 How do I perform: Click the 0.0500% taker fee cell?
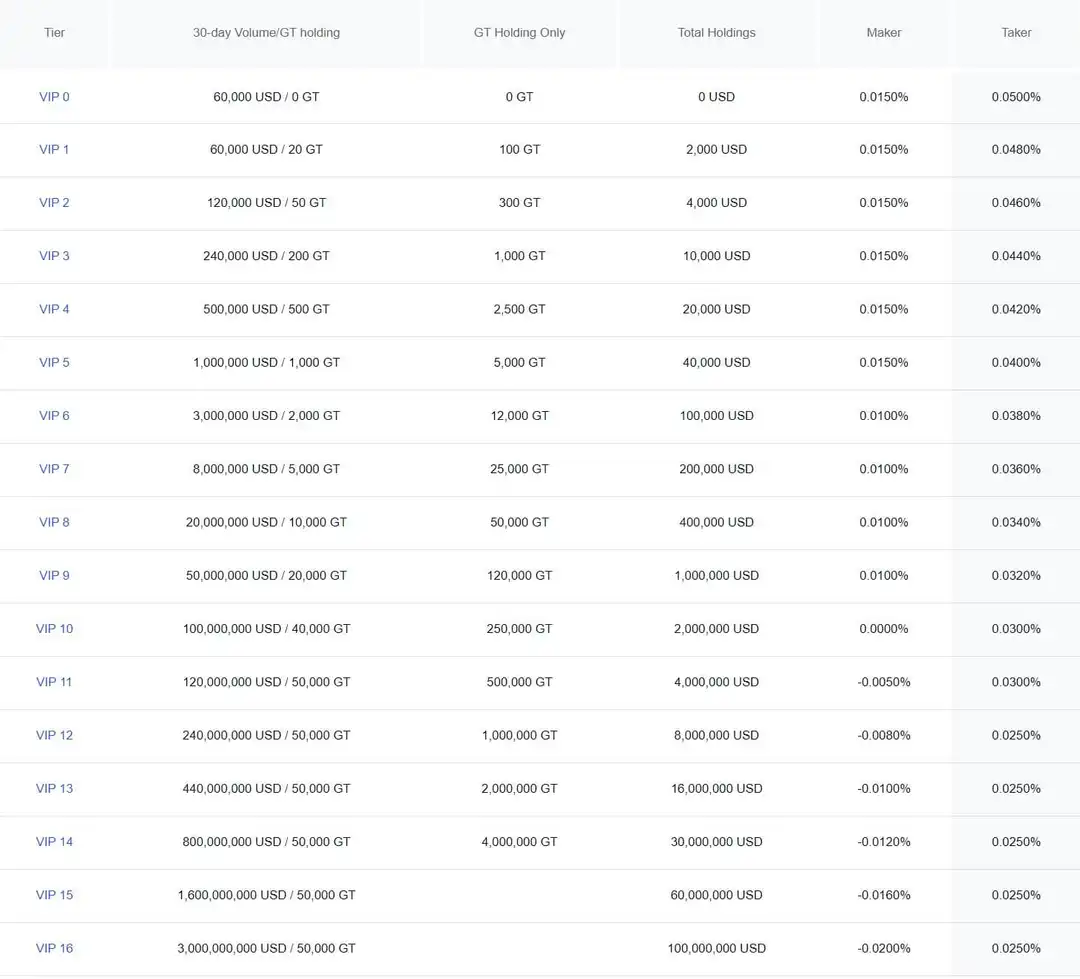[x=1016, y=97]
